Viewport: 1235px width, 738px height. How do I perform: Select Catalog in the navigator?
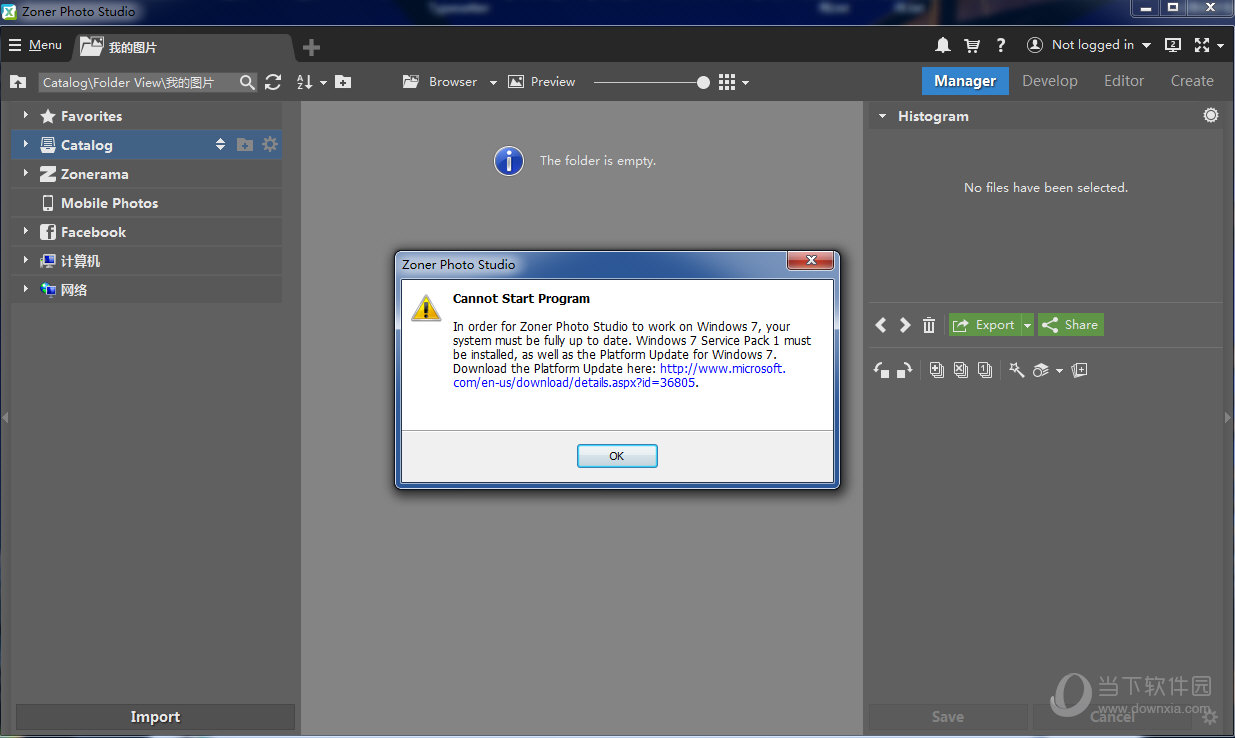[86, 145]
